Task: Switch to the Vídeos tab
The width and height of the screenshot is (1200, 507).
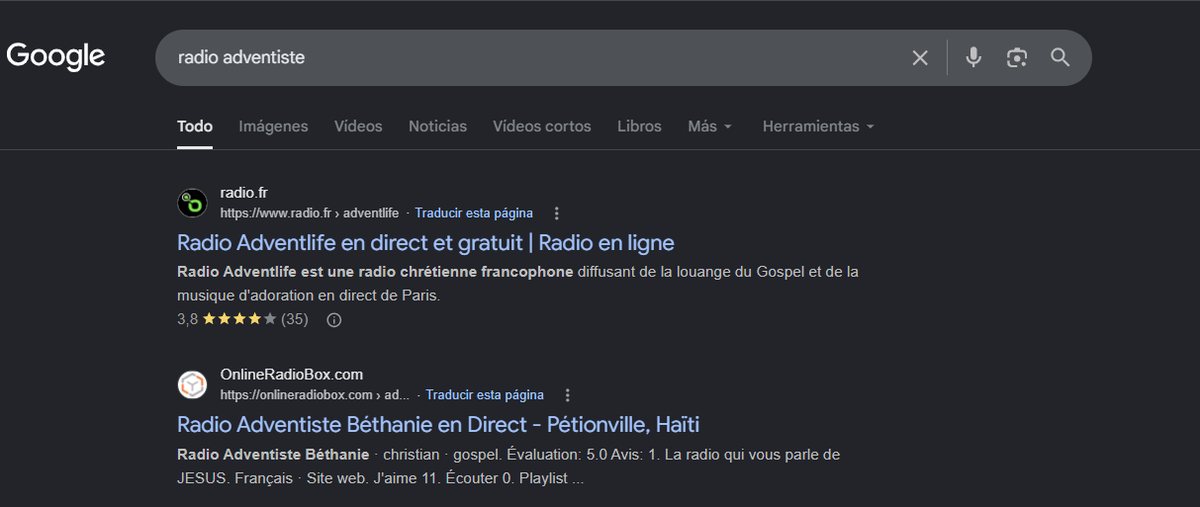Action: [358, 127]
